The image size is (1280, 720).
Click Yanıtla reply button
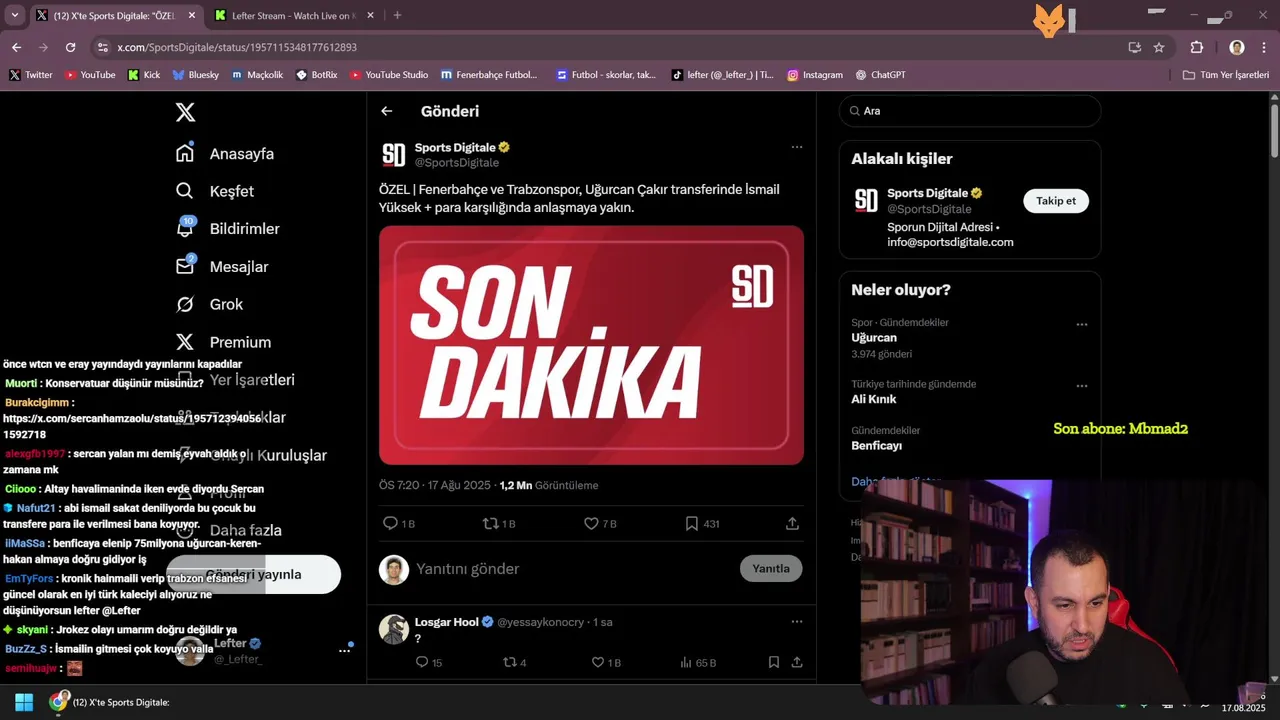[771, 568]
